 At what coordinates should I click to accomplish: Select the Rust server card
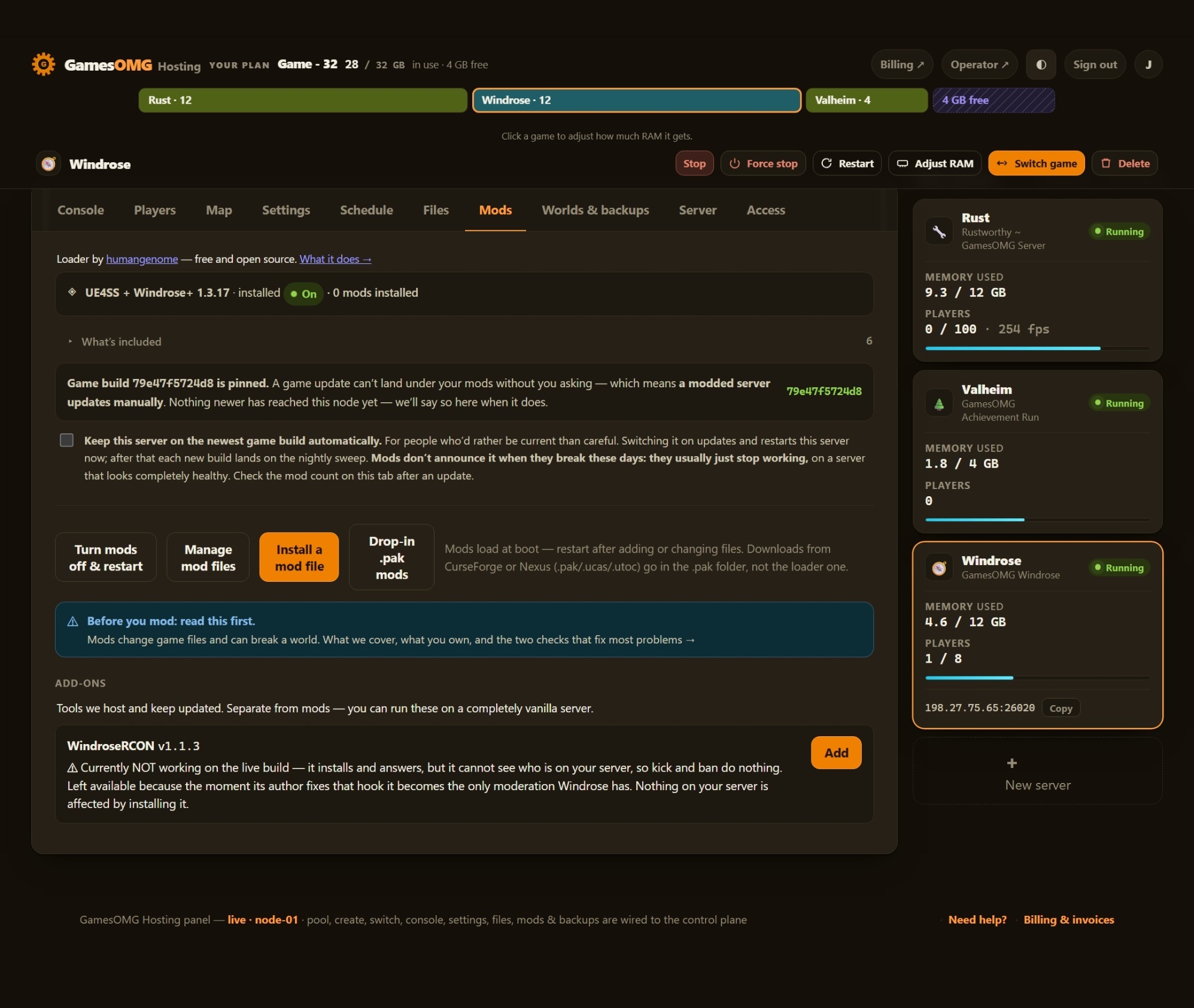(1038, 280)
